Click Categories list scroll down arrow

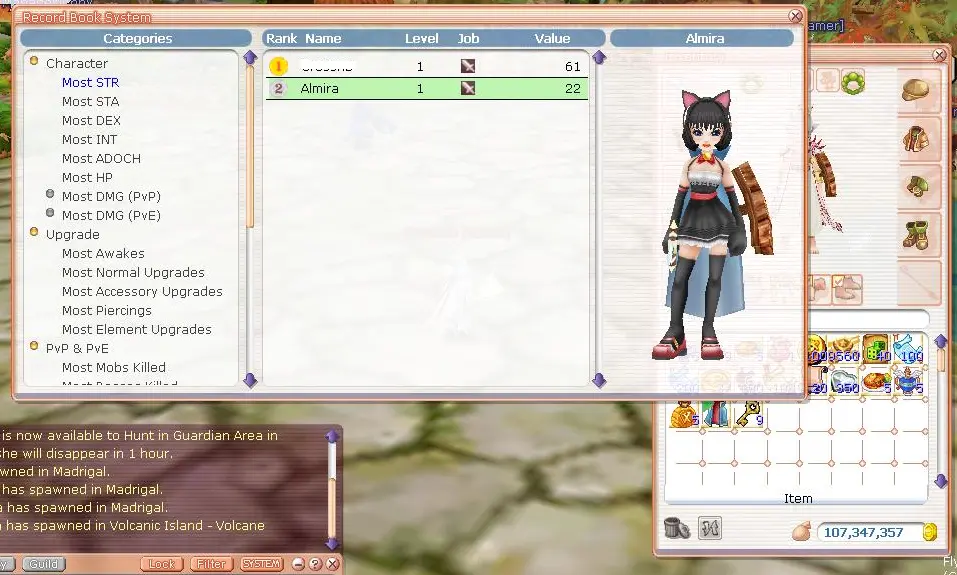(x=250, y=380)
